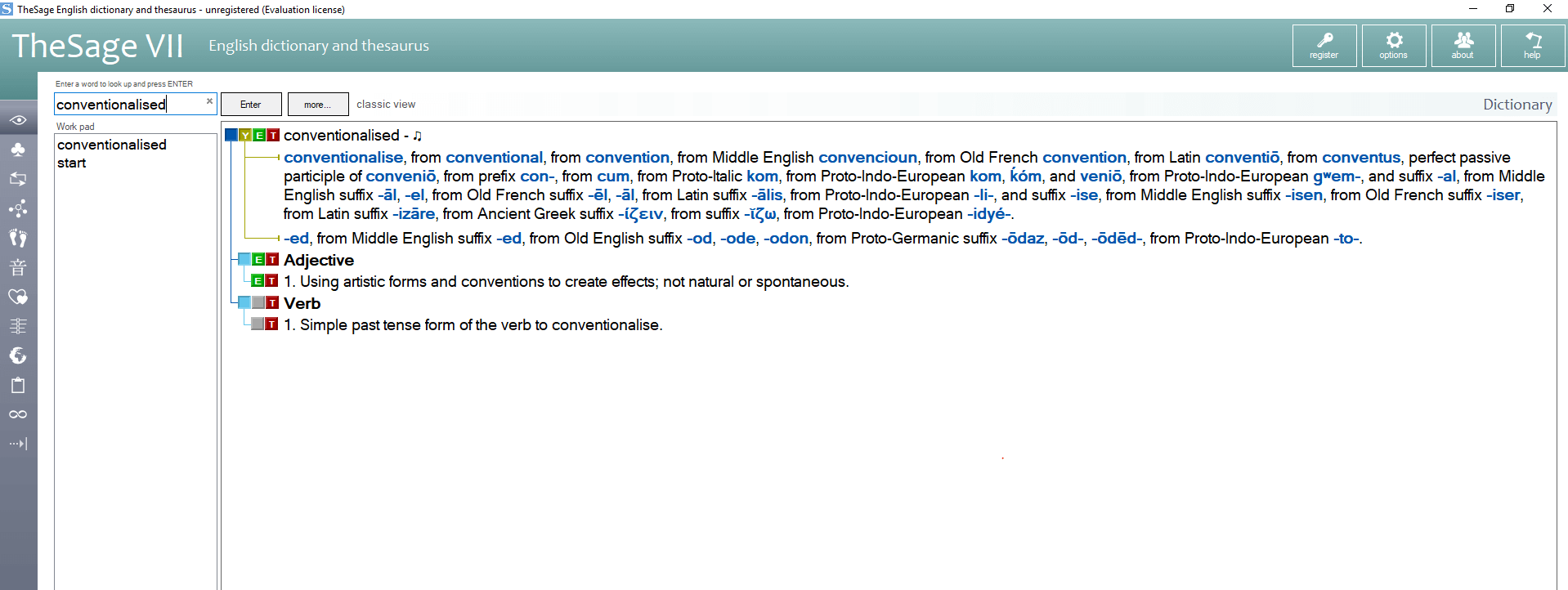Image resolution: width=1568 pixels, height=590 pixels.
Task: Click the green E icon beside conventionalised
Action: [x=259, y=136]
